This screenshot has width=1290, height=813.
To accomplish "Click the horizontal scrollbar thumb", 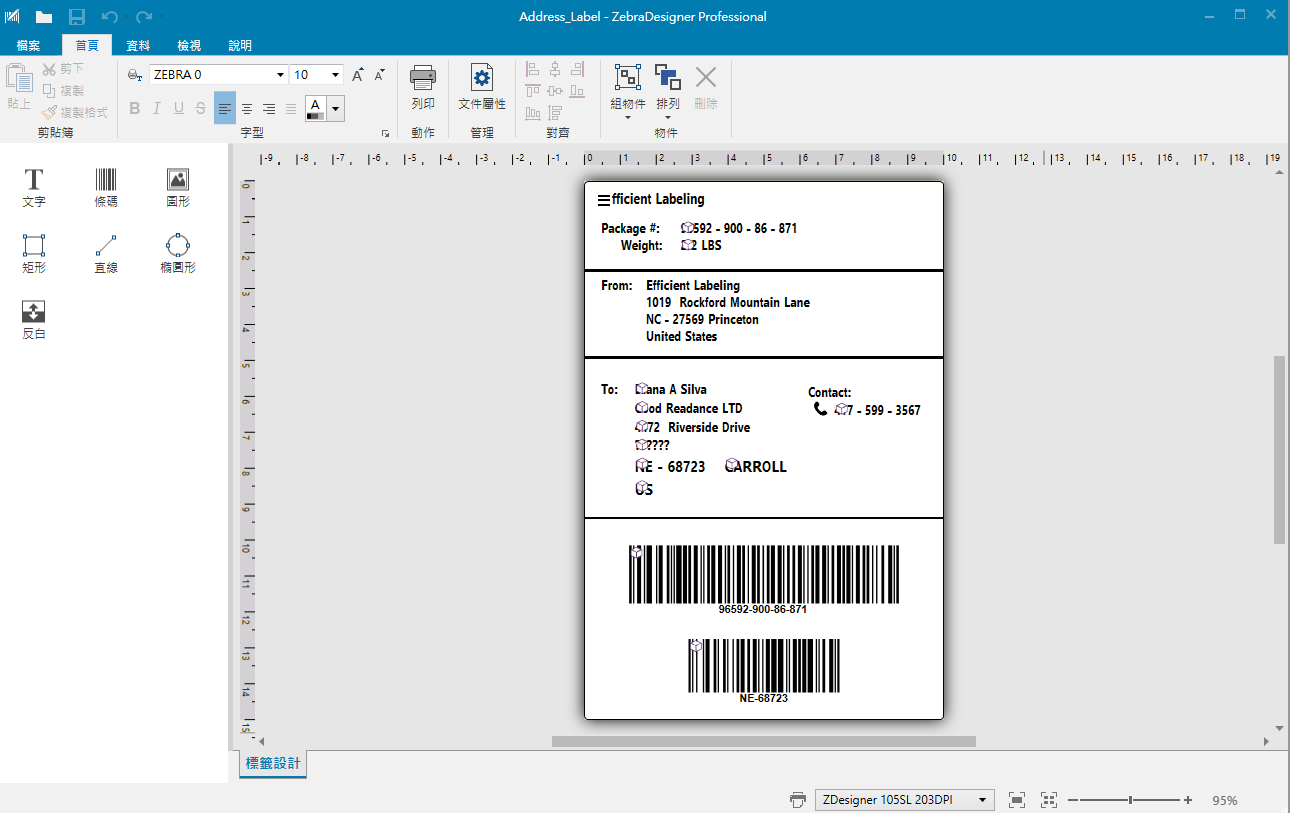I will 763,741.
